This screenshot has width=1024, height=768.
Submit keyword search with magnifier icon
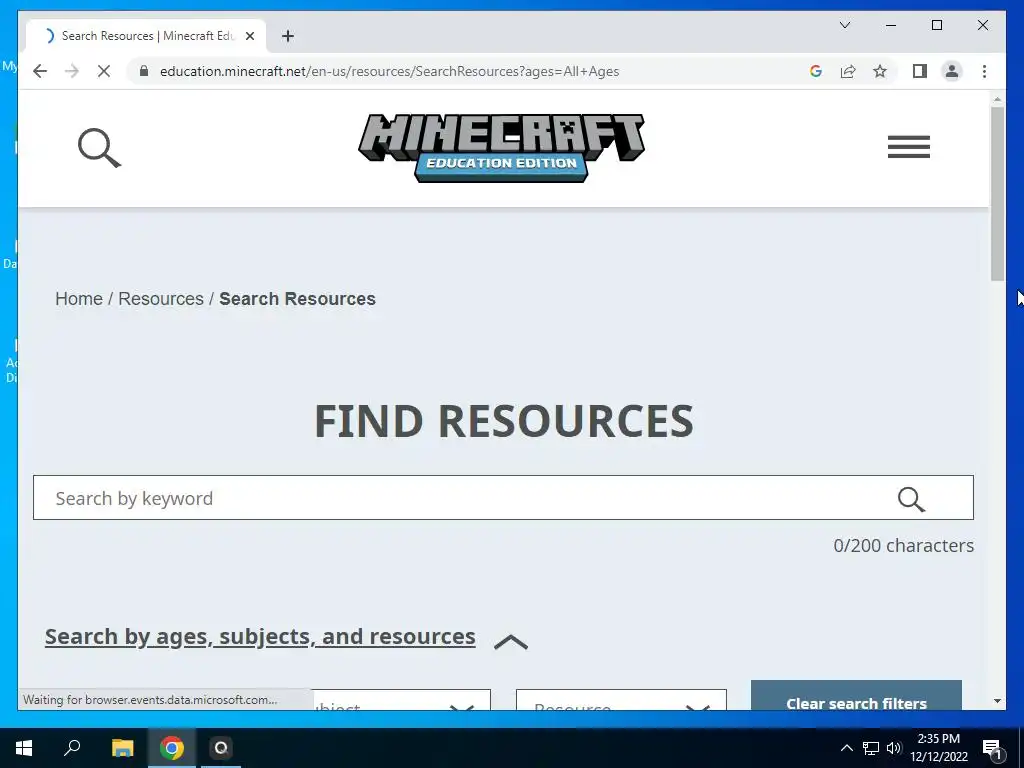tap(911, 499)
